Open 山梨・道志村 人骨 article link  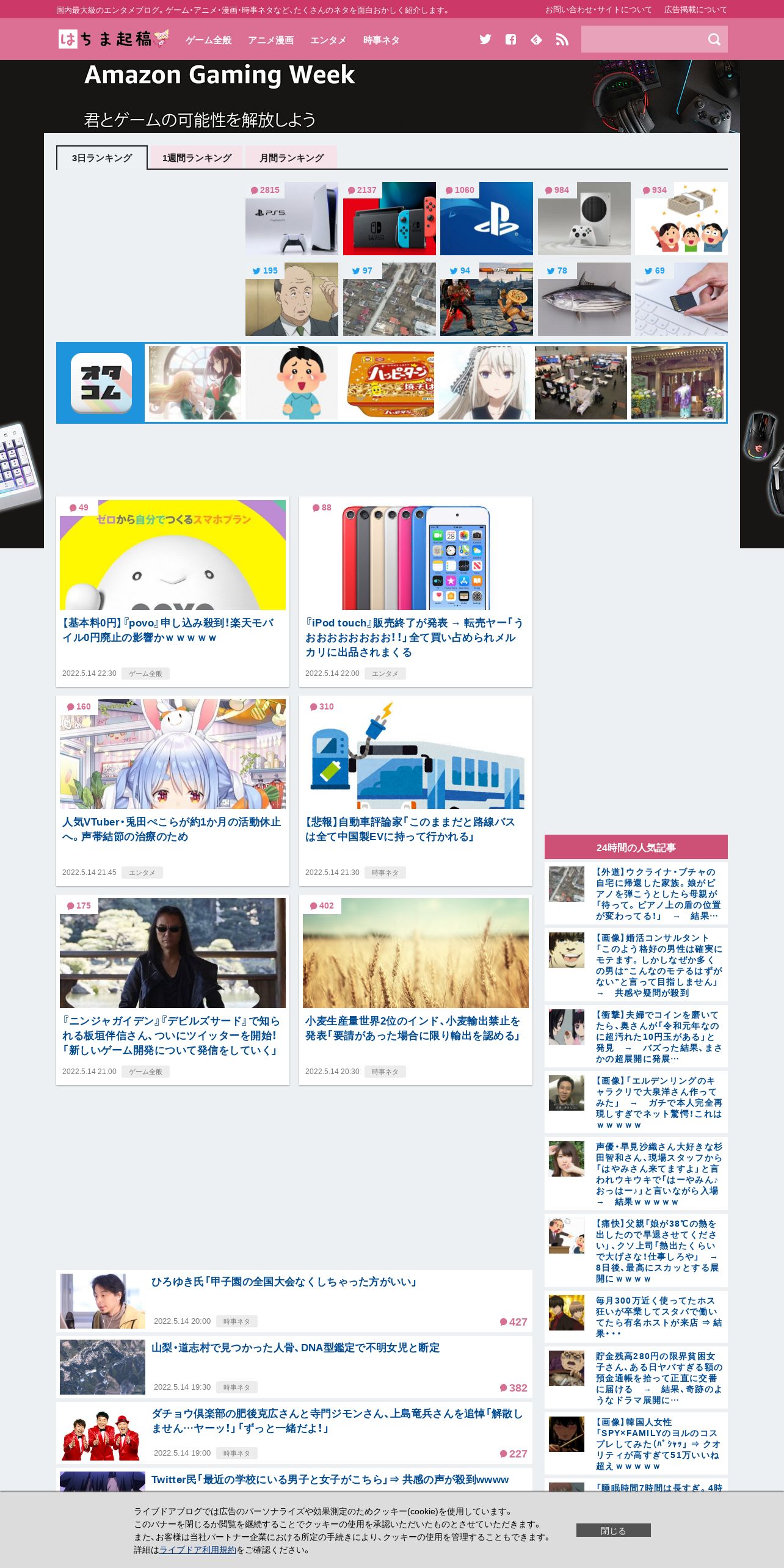[296, 1348]
